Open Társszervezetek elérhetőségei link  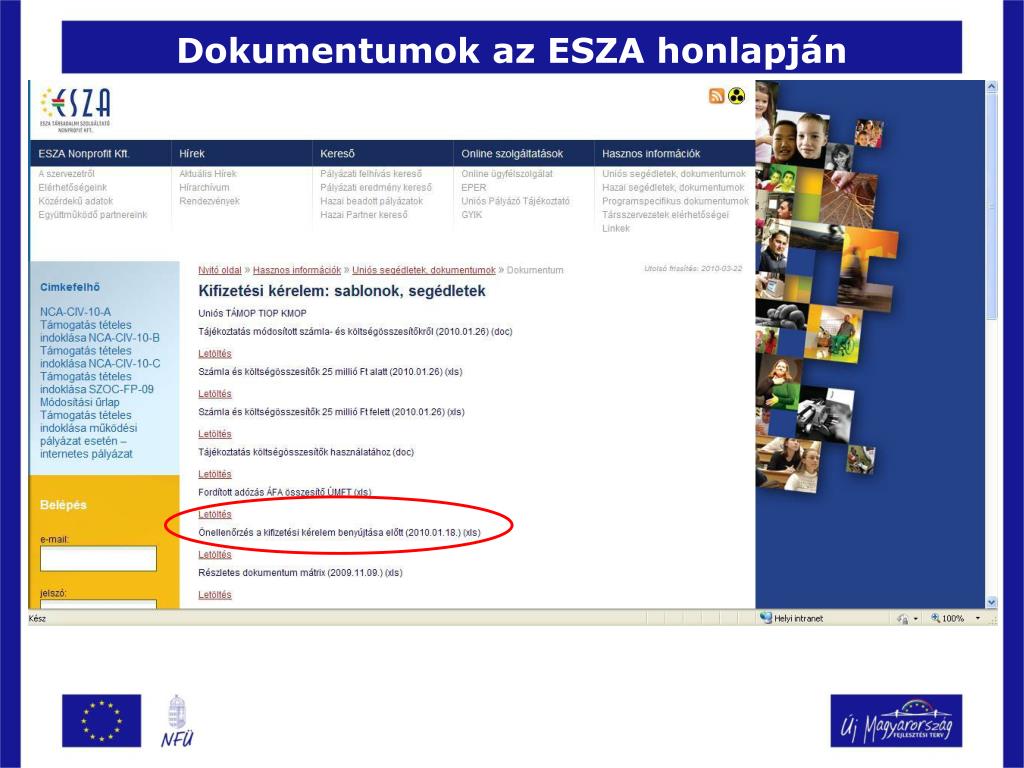tap(665, 215)
